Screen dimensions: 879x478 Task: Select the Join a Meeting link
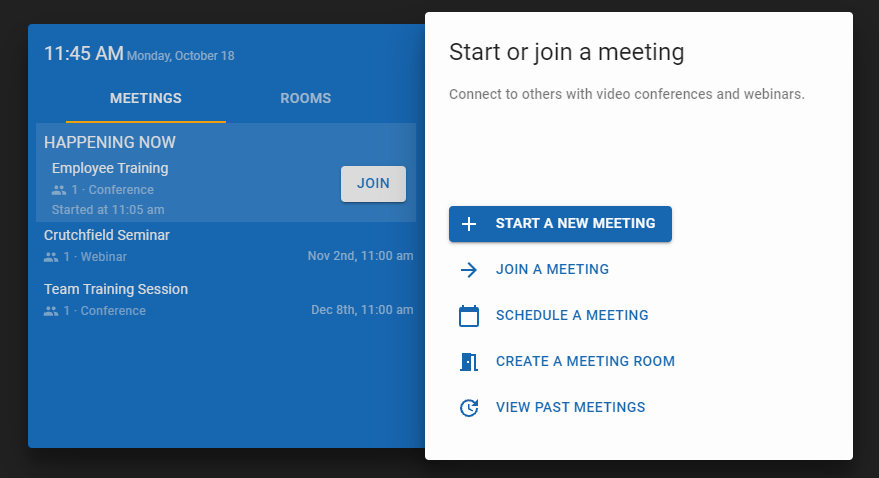(x=552, y=270)
